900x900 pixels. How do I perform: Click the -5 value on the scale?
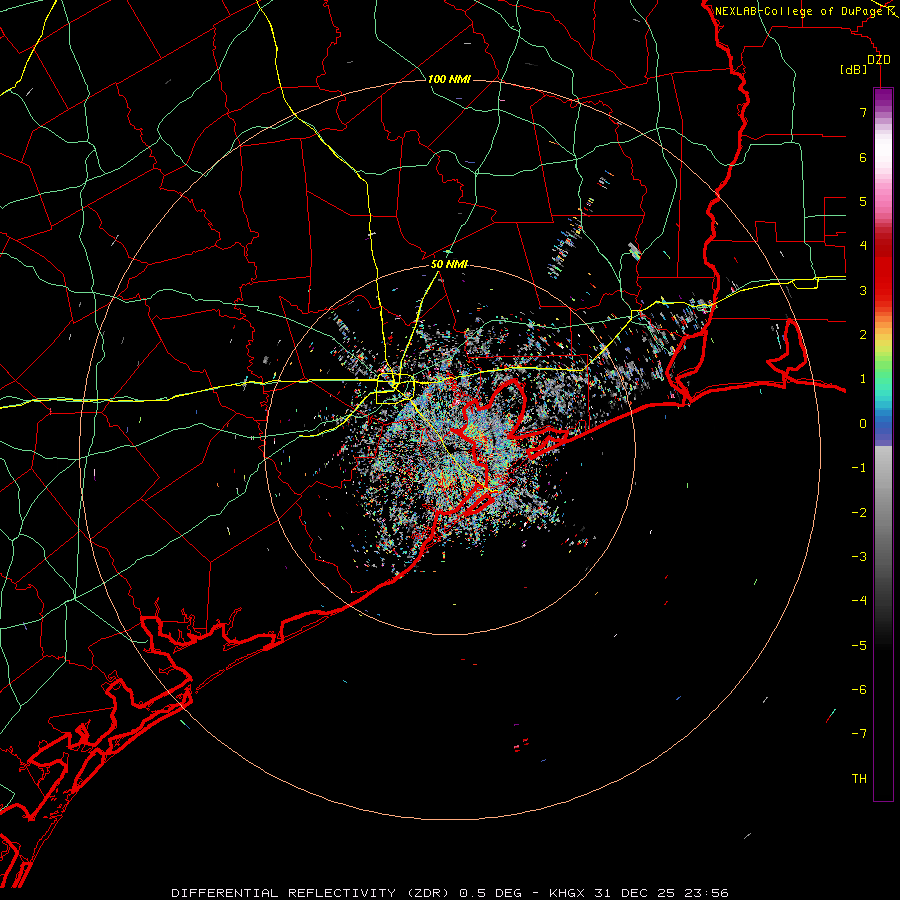[859, 645]
